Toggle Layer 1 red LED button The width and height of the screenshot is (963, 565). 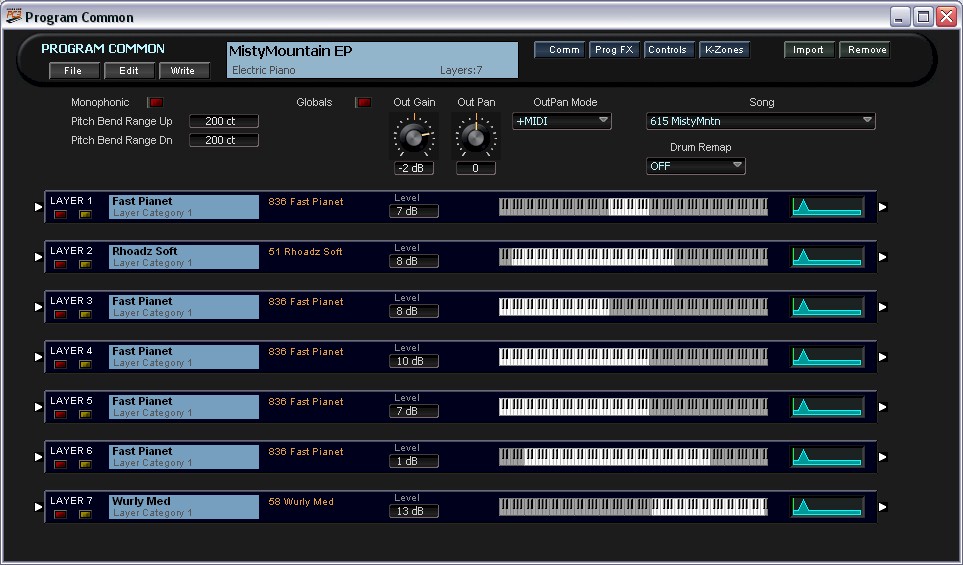[x=60, y=214]
